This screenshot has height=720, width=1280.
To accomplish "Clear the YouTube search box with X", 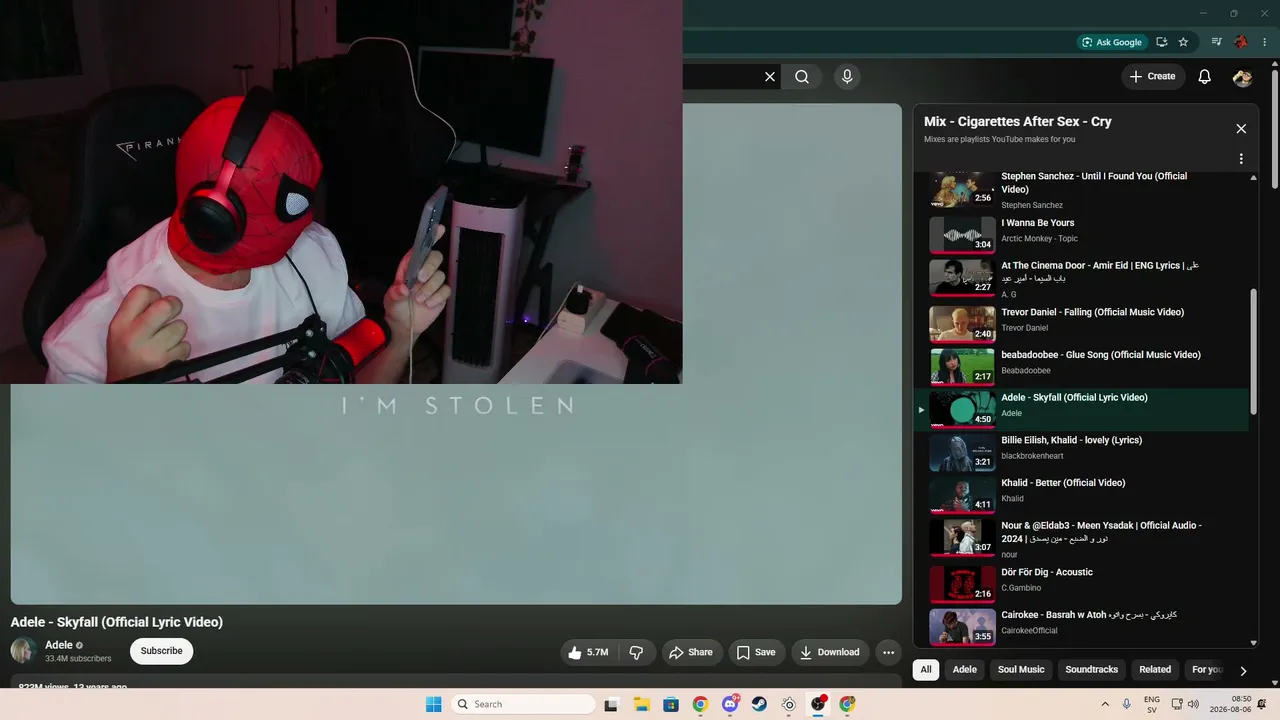I will [x=770, y=77].
